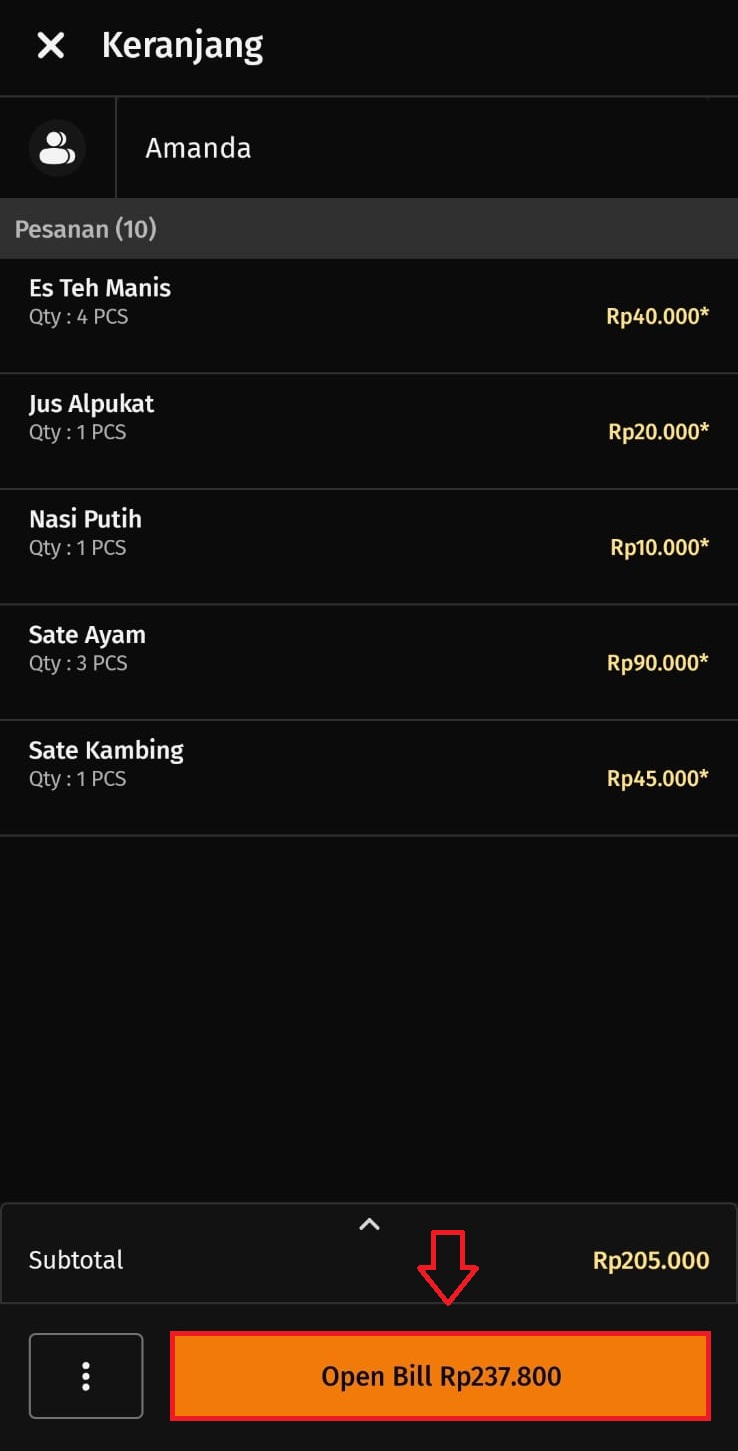Open more options three-dot menu

[86, 1376]
